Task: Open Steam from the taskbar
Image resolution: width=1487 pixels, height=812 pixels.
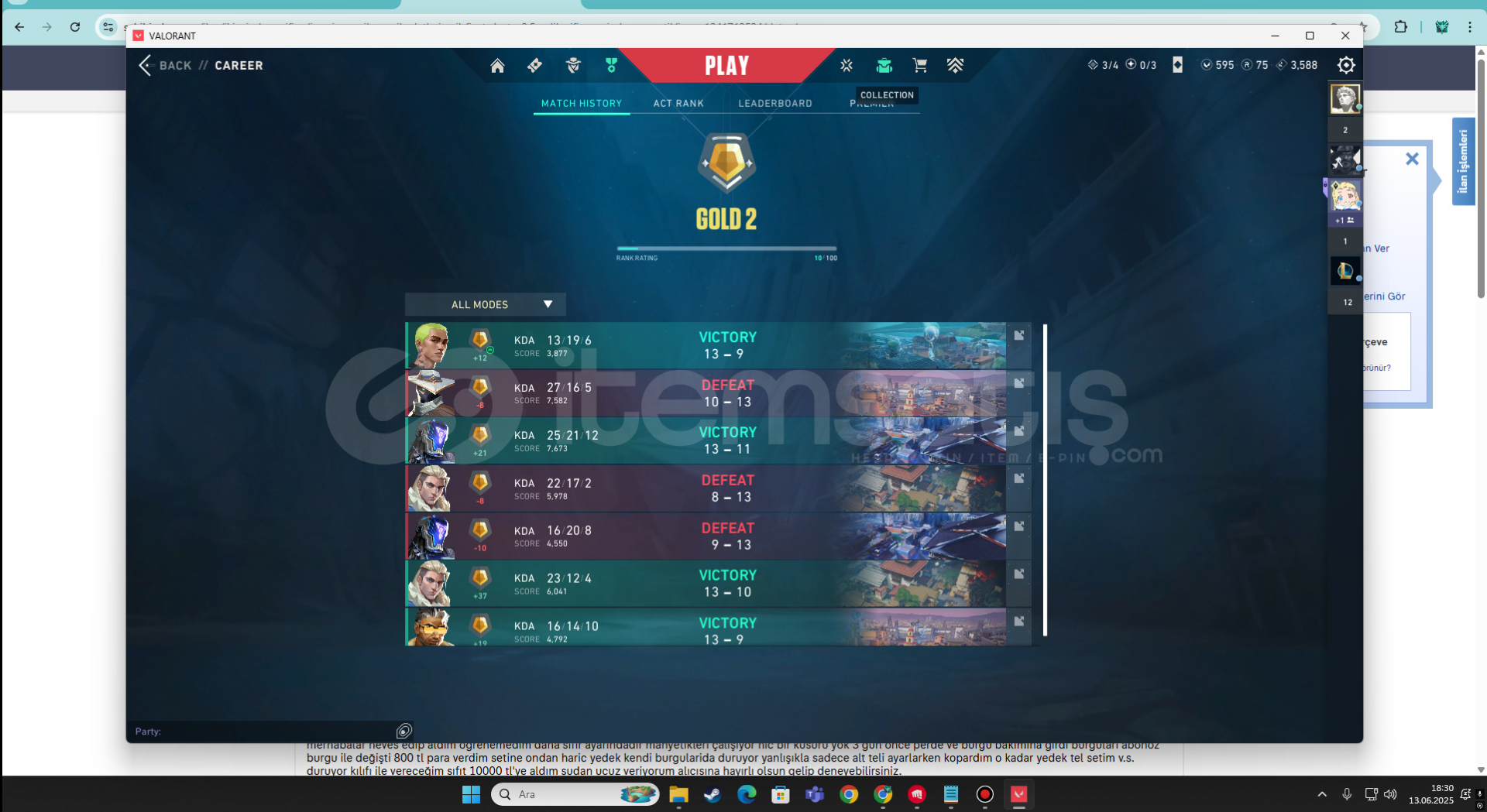Action: point(712,794)
